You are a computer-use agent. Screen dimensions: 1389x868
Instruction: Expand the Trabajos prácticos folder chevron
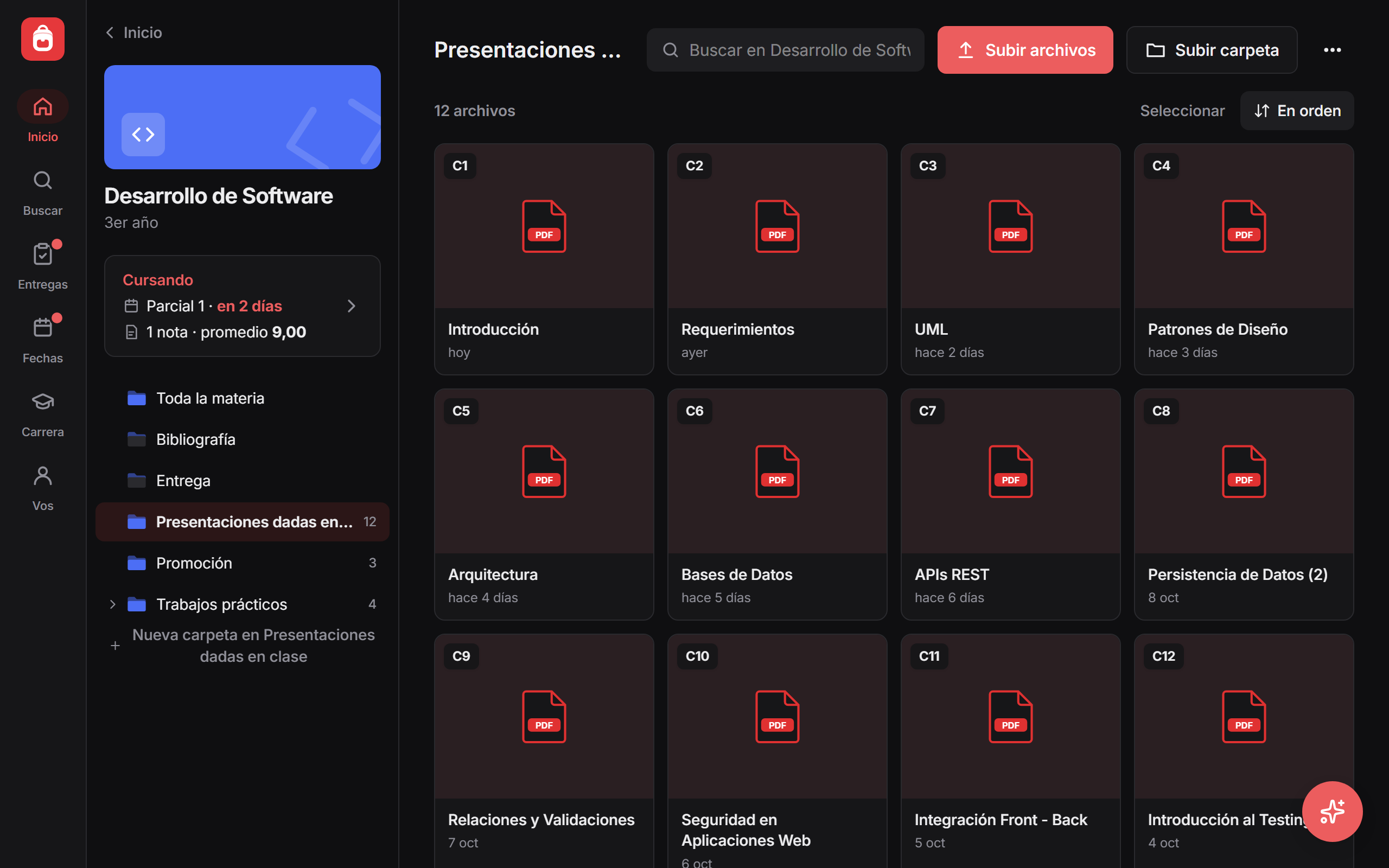[x=112, y=604]
